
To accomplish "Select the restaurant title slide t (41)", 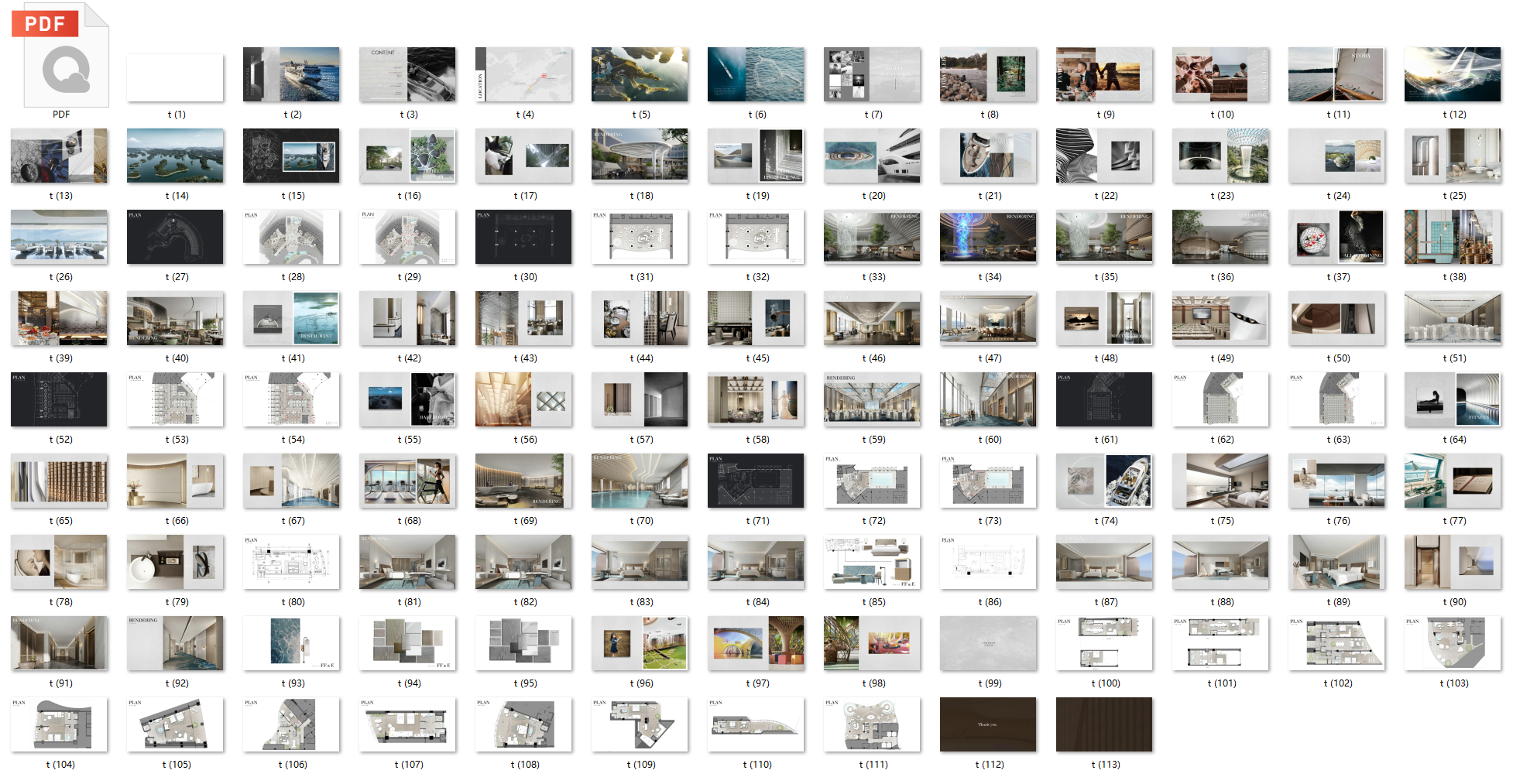I will pos(291,318).
